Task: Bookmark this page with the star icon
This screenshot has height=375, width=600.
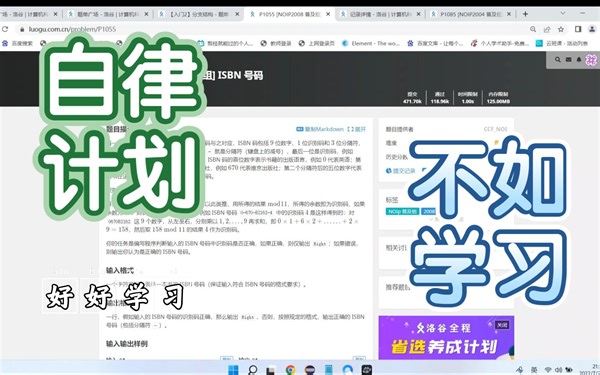Action: [x=561, y=29]
